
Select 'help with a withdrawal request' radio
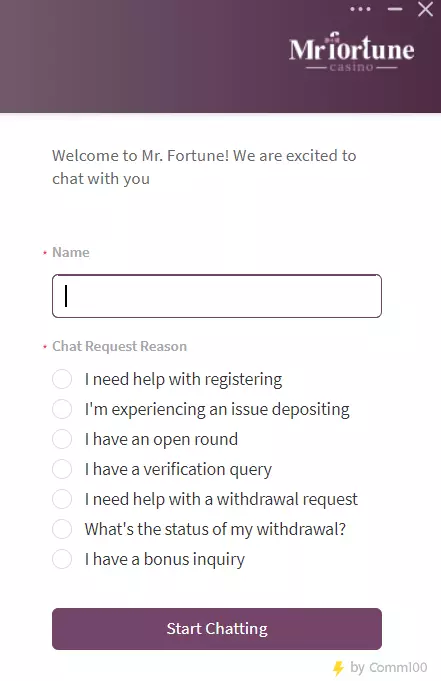click(62, 499)
